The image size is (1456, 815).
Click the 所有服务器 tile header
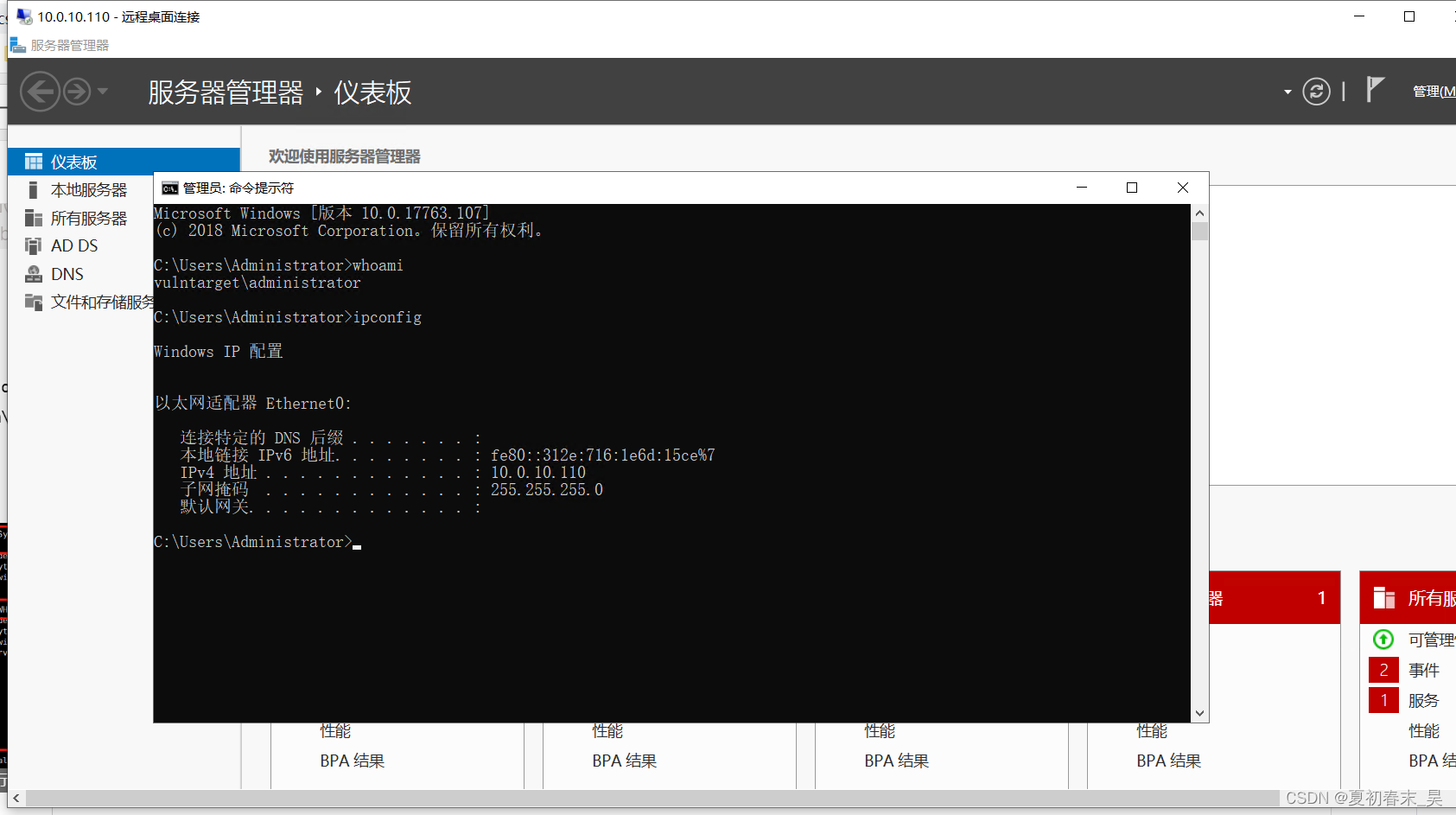click(1408, 597)
